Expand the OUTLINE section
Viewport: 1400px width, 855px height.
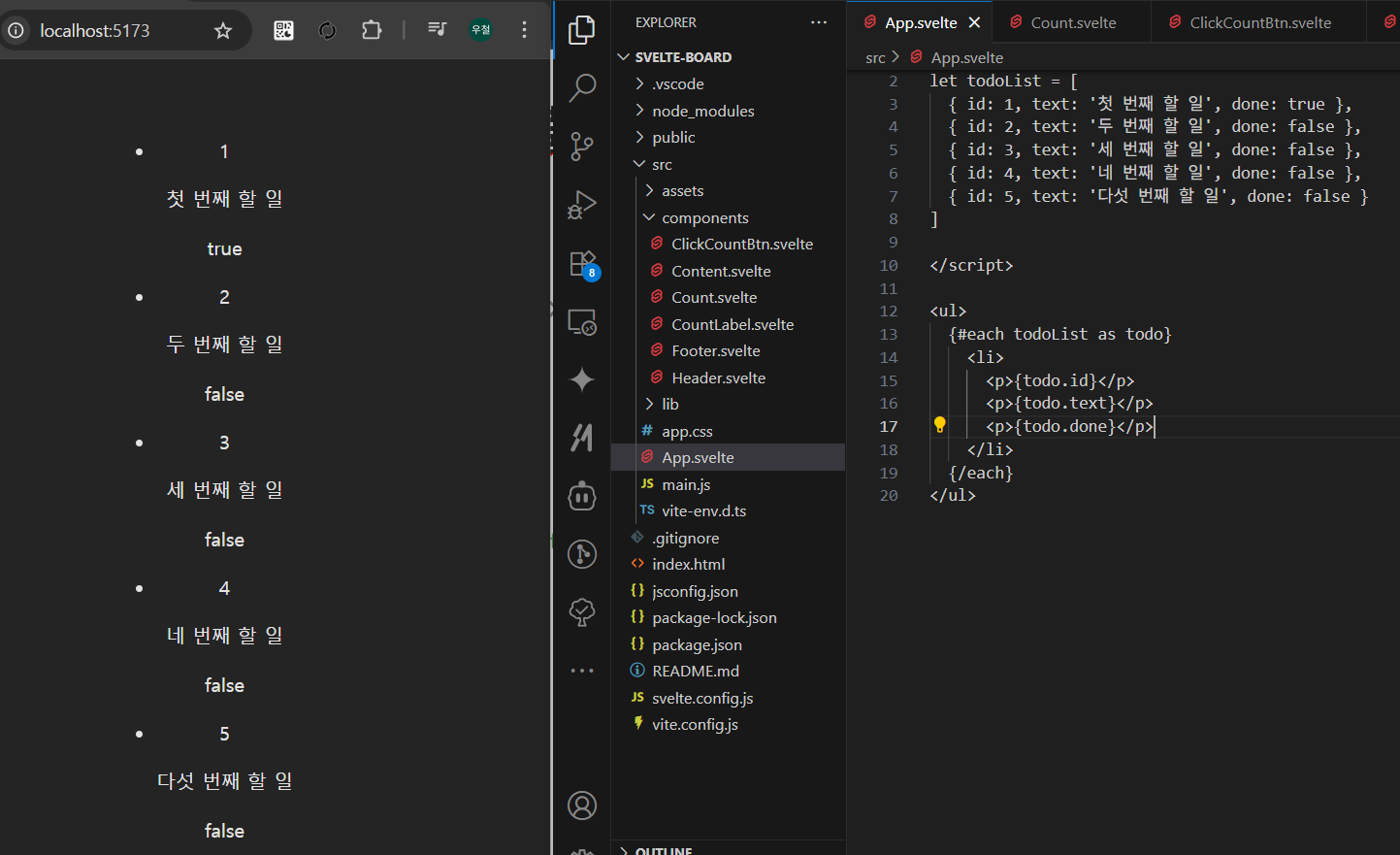point(729,849)
